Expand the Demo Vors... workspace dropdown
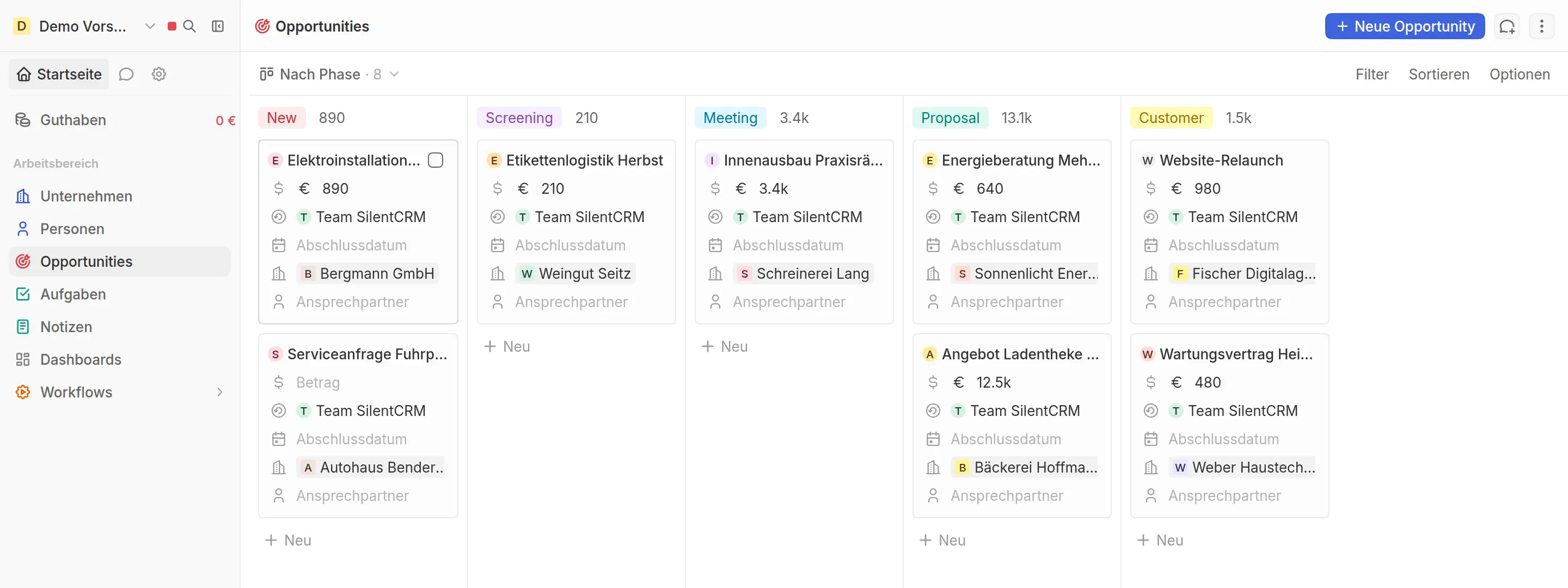Viewport: 1568px width, 588px height. pos(150,26)
